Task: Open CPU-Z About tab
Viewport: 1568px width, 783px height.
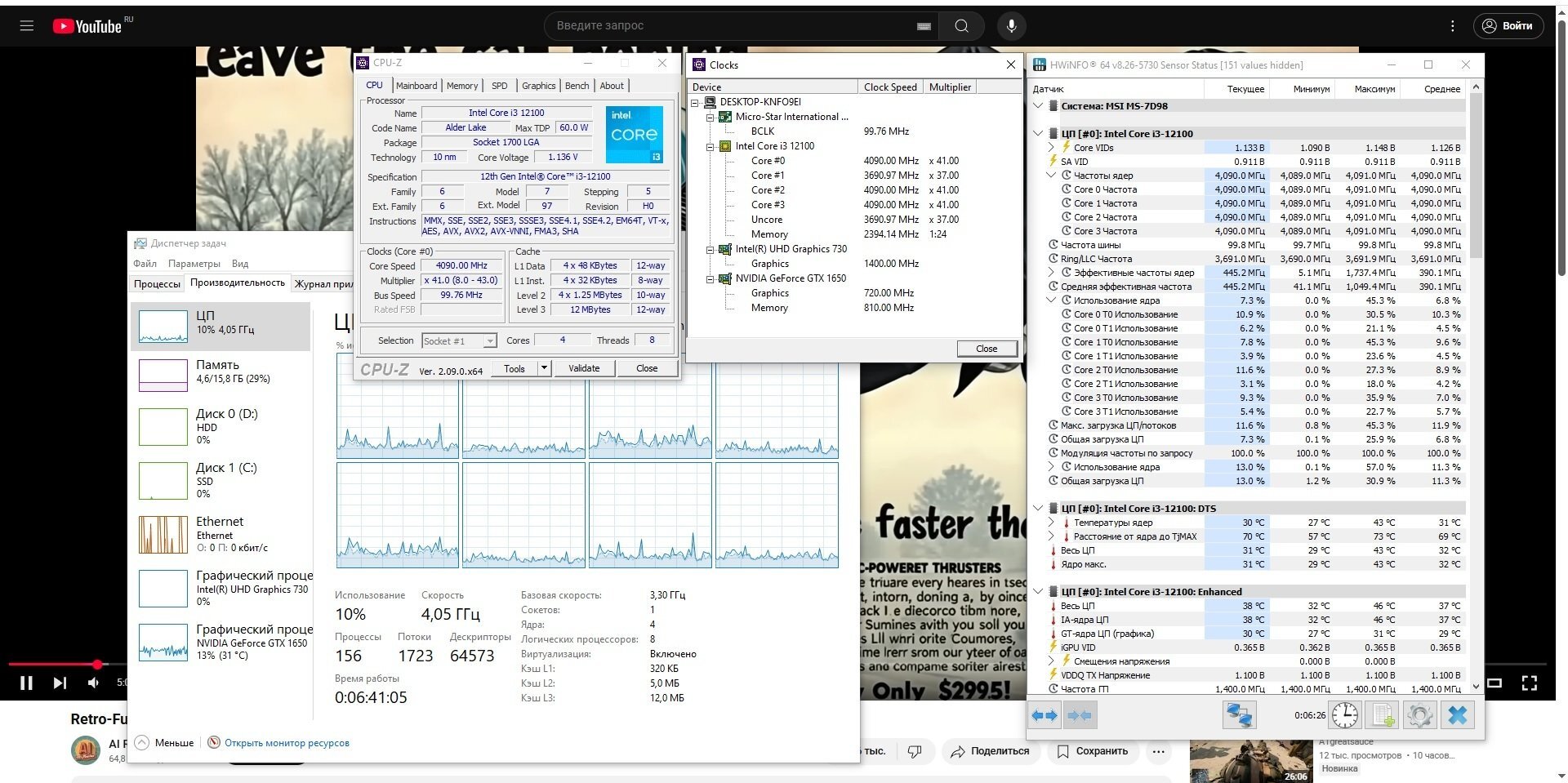Action: click(x=612, y=86)
